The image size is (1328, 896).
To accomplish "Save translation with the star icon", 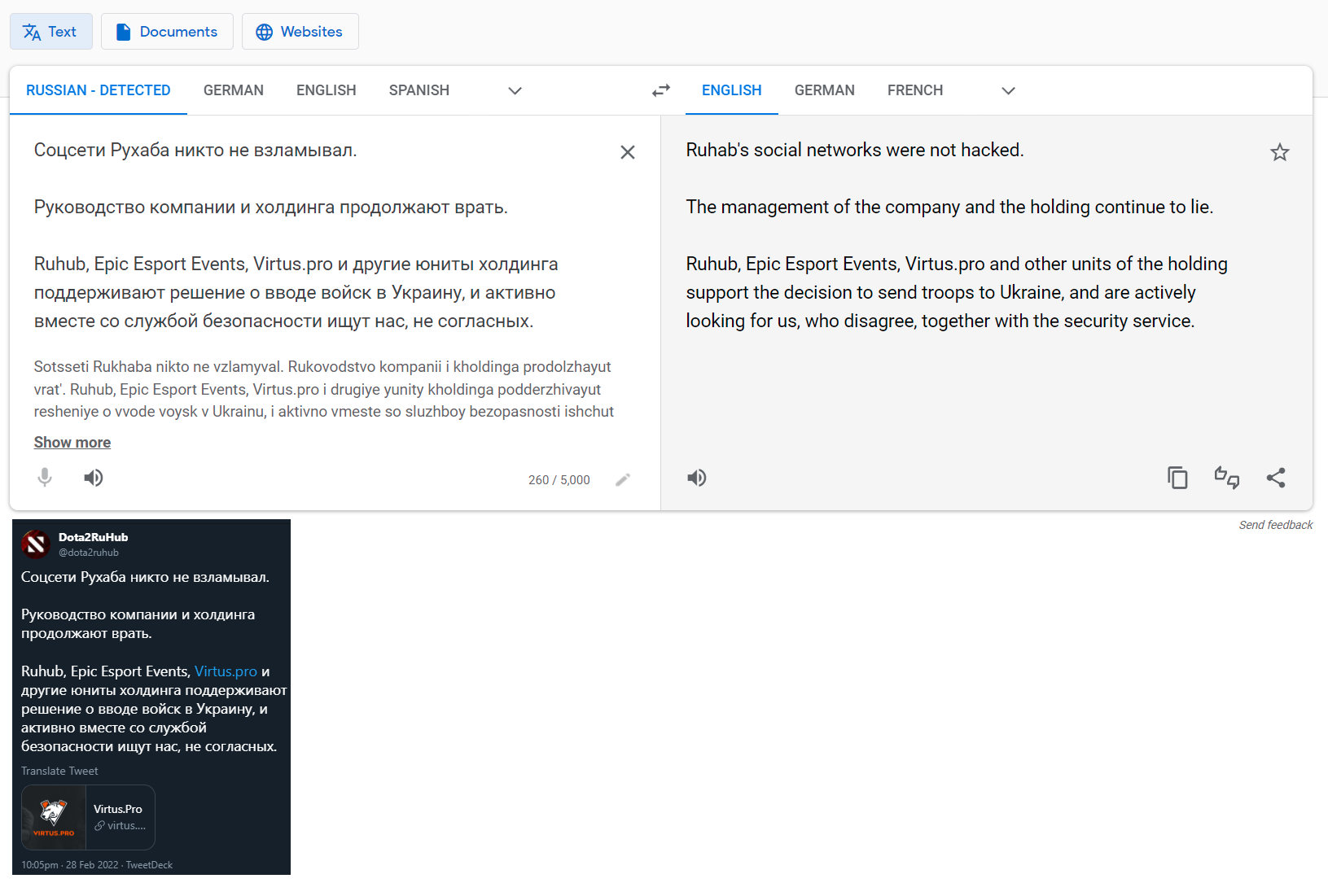I will 1280,152.
